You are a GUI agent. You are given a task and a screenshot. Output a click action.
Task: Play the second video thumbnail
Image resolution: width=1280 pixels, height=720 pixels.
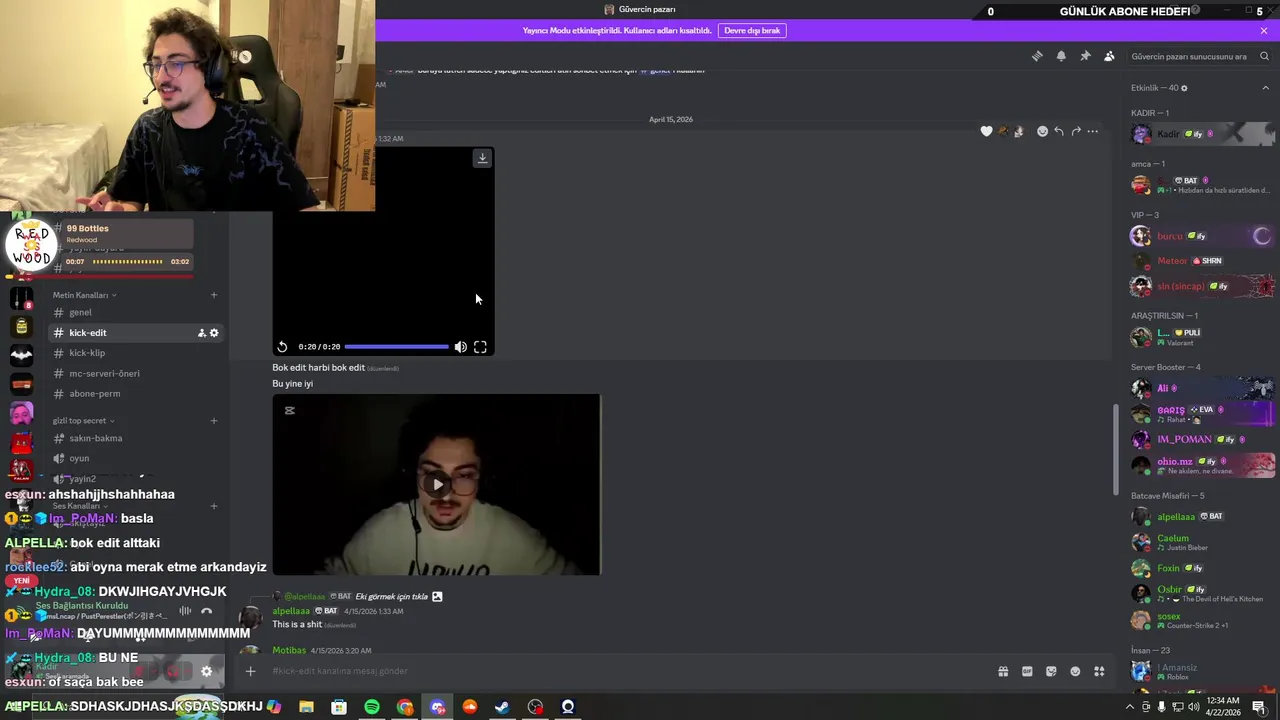tap(437, 484)
